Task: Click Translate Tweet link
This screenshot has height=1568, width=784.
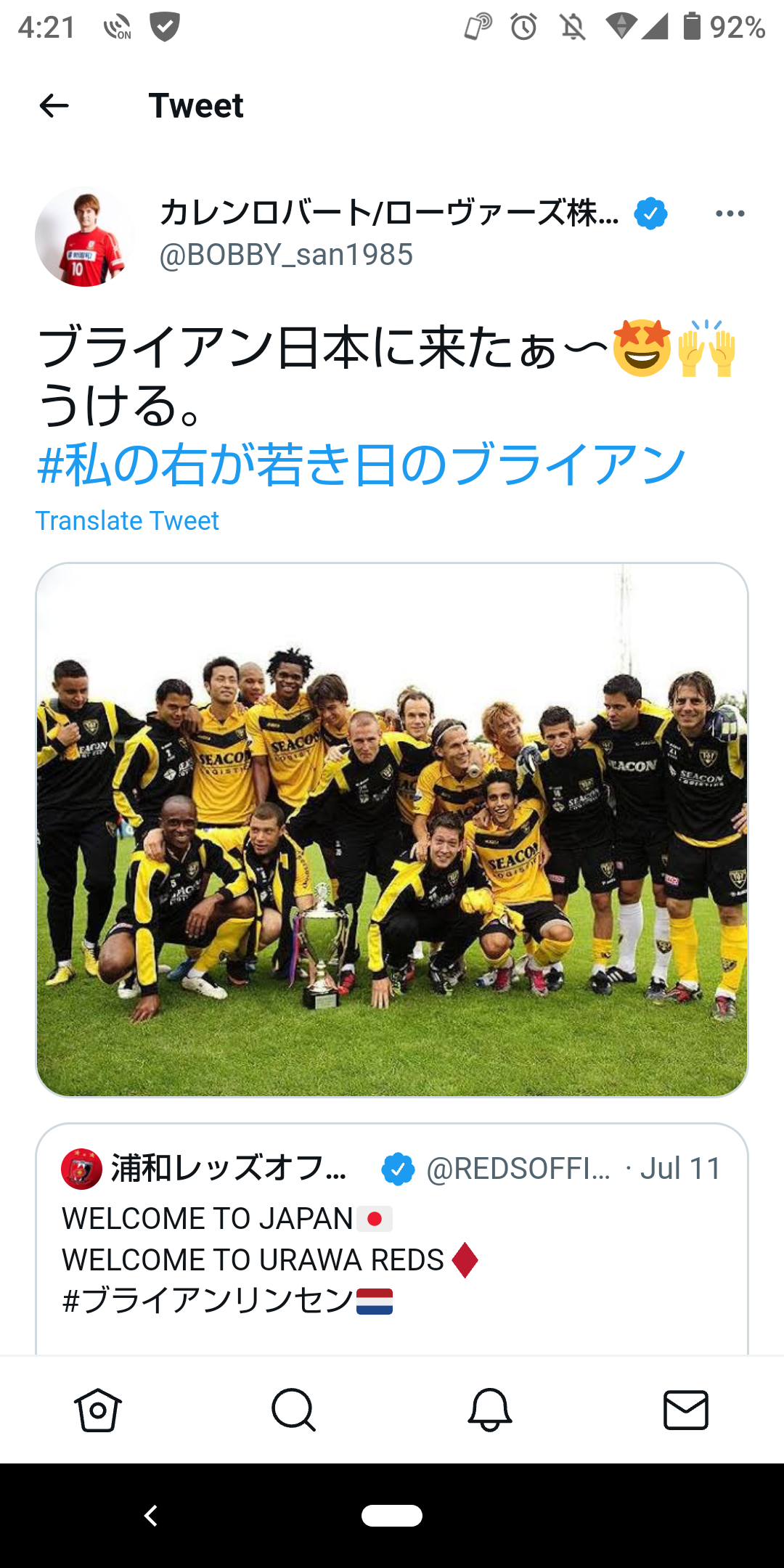Action: [x=127, y=520]
